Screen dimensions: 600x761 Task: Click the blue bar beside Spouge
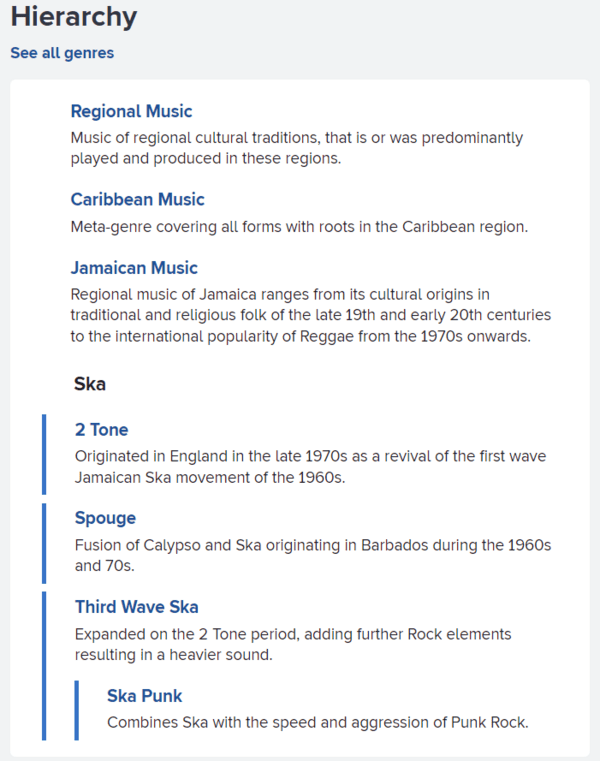(44, 542)
